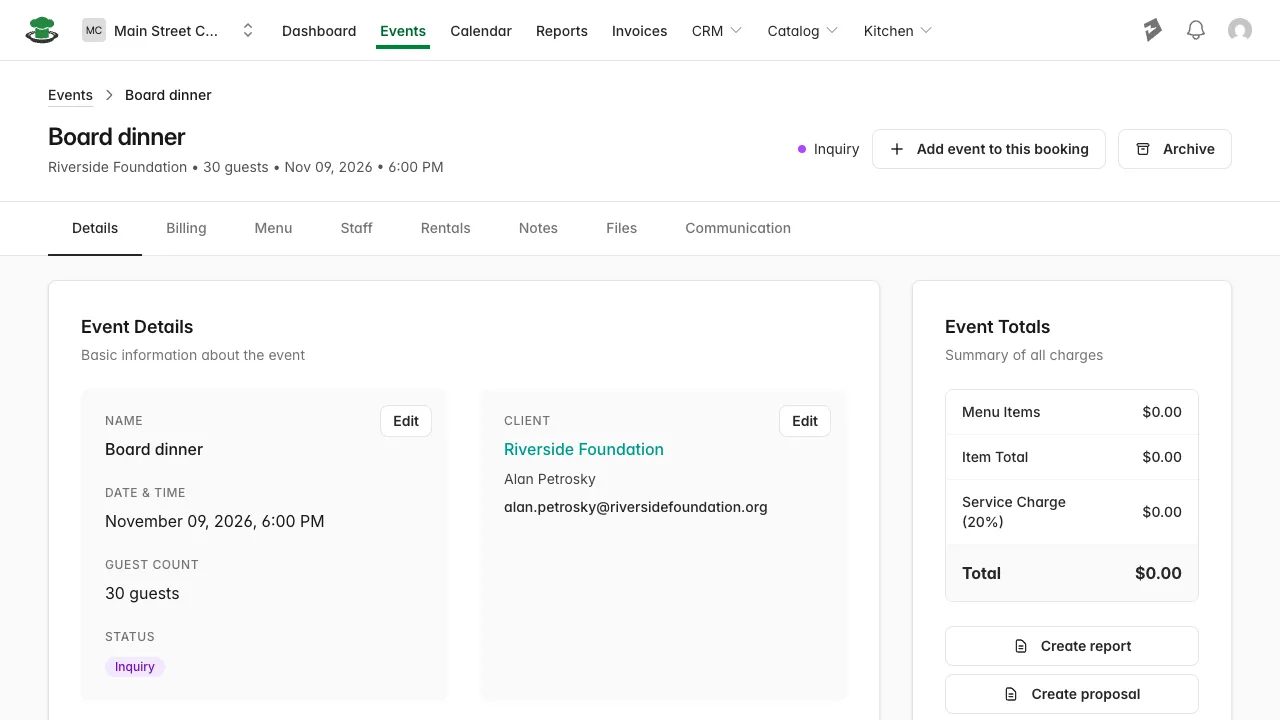This screenshot has height=720, width=1280.
Task: Edit the client card
Action: [805, 421]
